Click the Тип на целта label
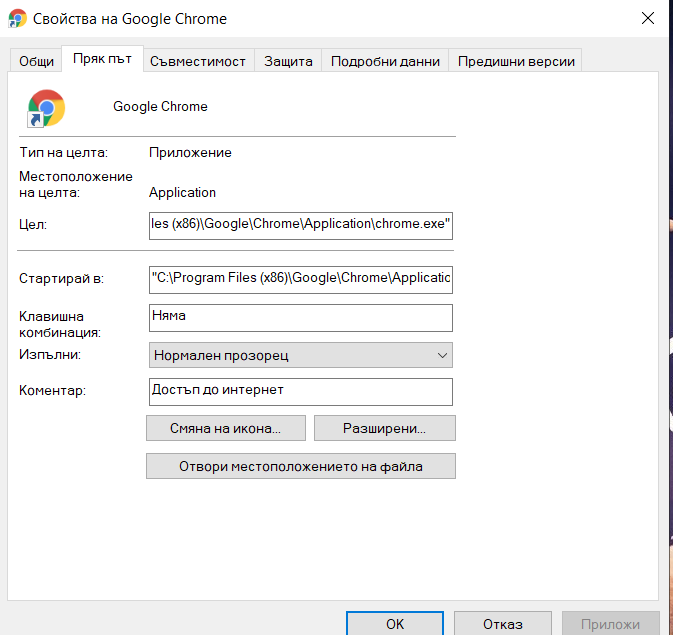The image size is (673, 635). tap(64, 152)
